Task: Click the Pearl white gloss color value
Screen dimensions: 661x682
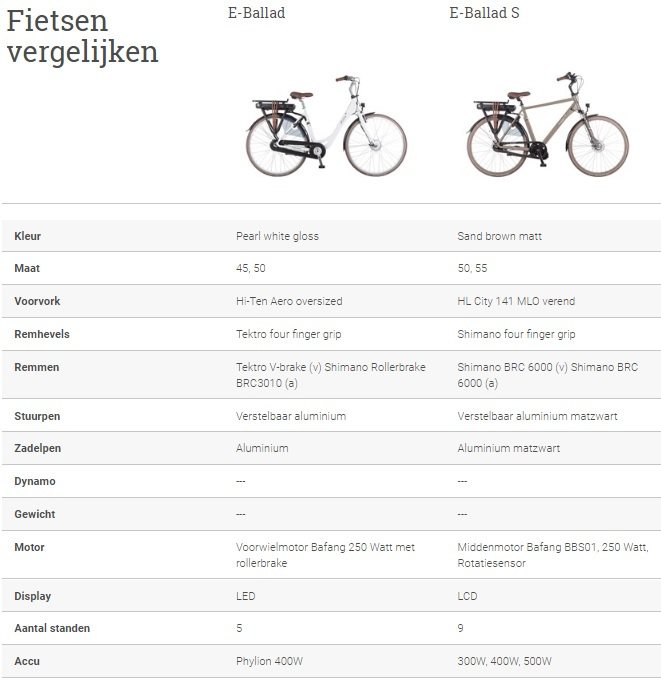Action: 277,236
